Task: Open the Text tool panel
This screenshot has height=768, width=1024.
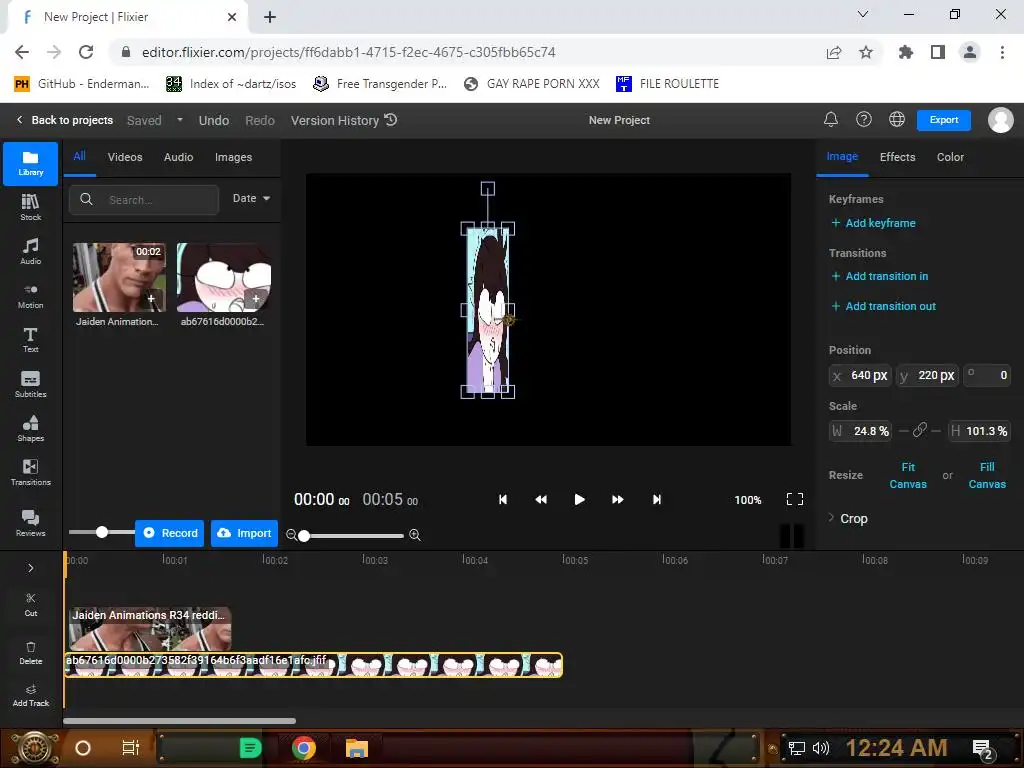Action: tap(31, 340)
